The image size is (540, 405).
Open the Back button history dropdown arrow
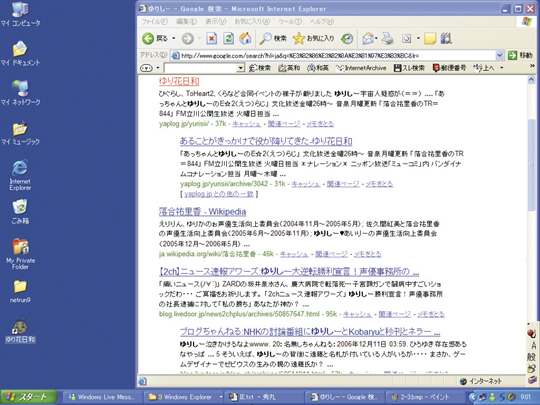pyautogui.click(x=174, y=39)
